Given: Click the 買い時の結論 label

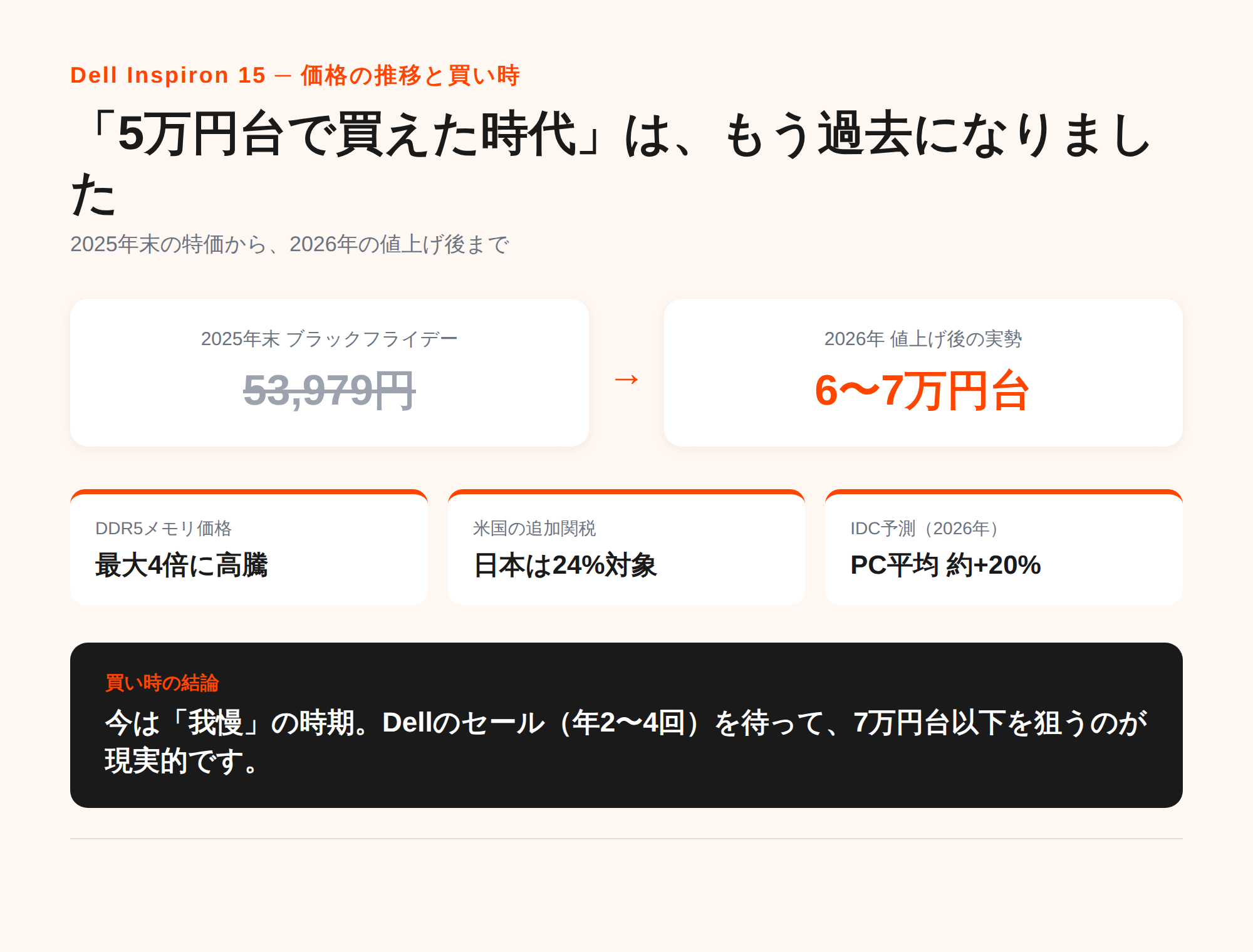Looking at the screenshot, I should tap(162, 683).
